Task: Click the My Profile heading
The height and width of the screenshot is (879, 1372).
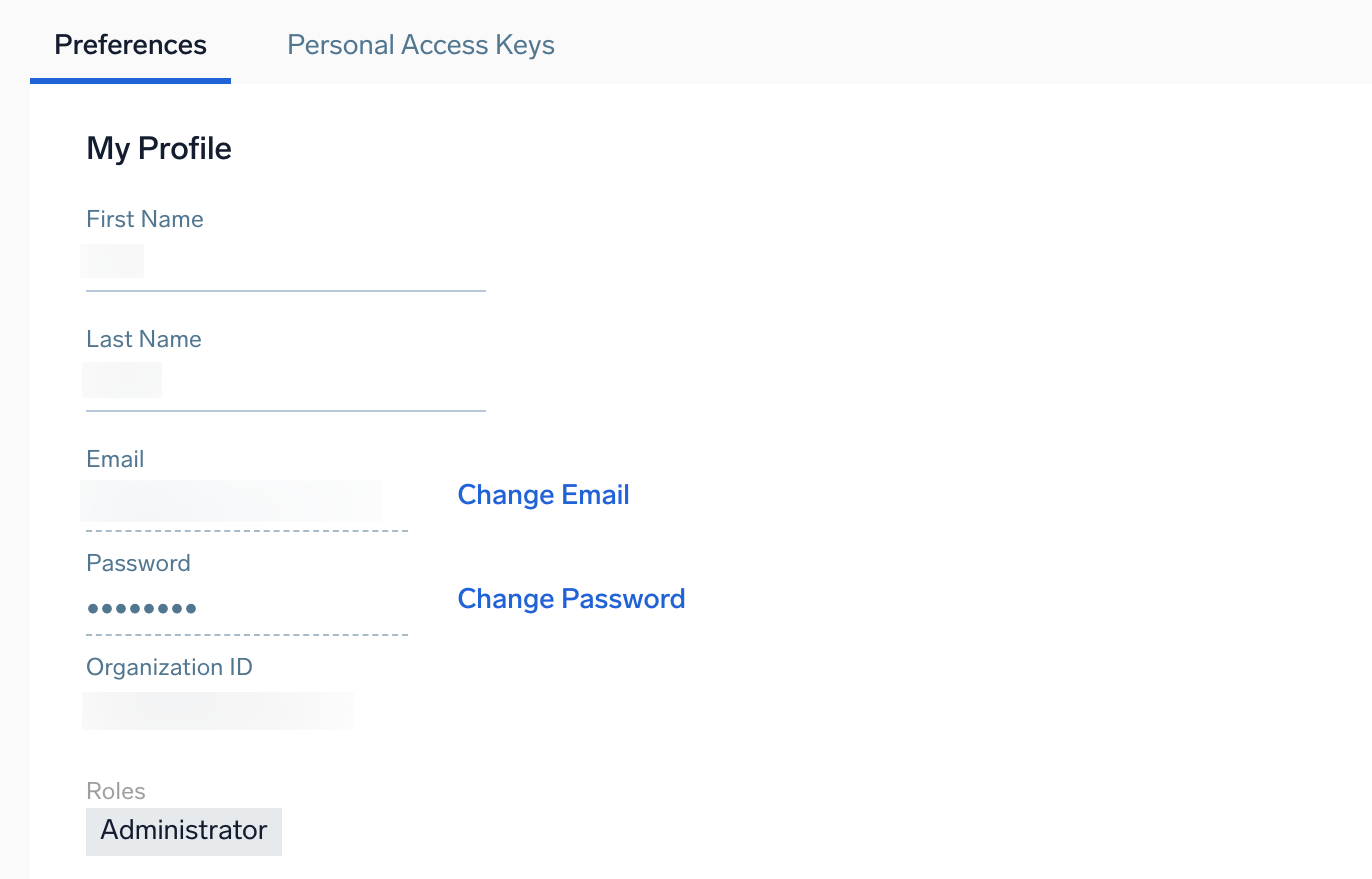Action: click(159, 149)
